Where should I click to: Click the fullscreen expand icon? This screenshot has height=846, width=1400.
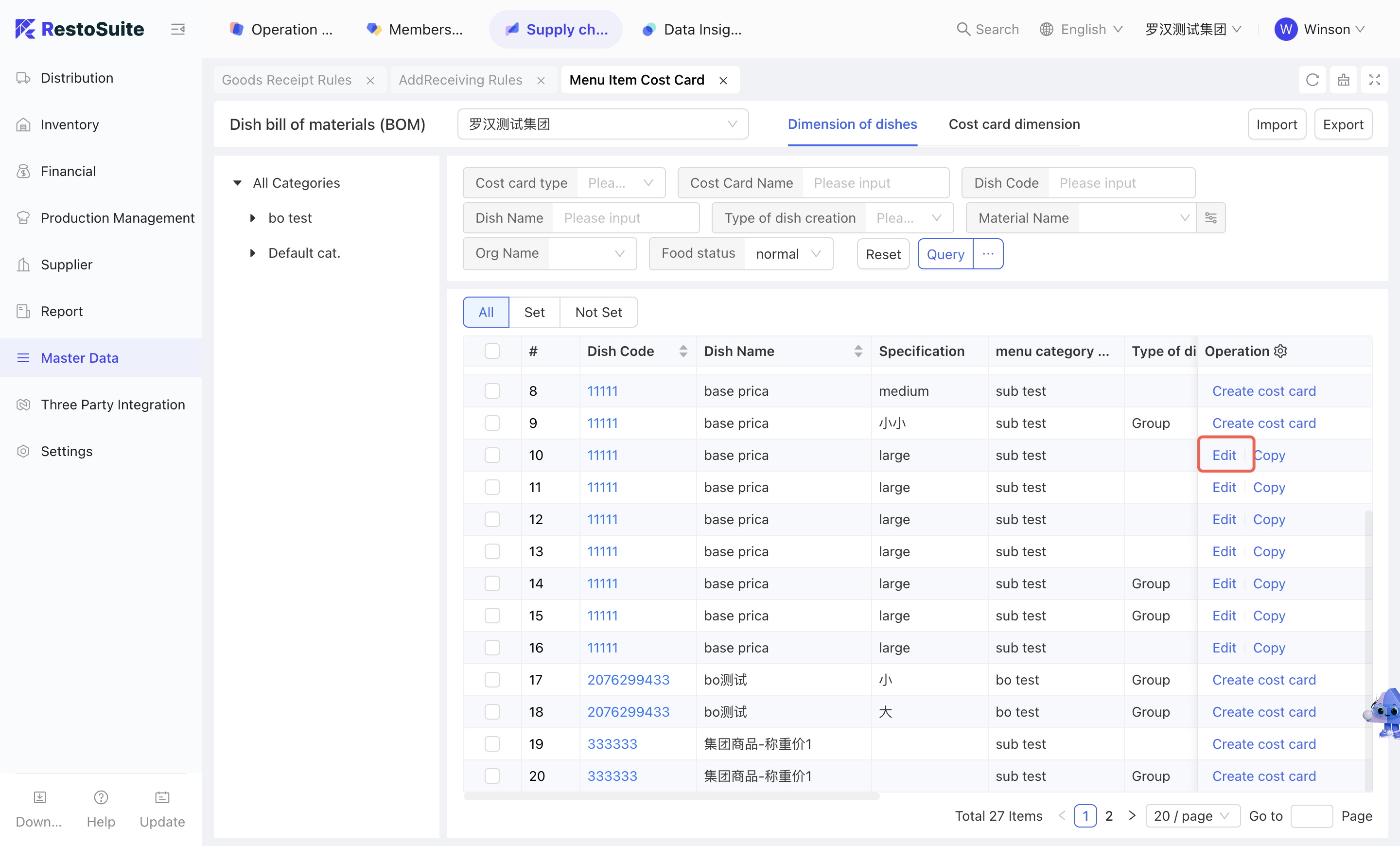pos(1374,80)
